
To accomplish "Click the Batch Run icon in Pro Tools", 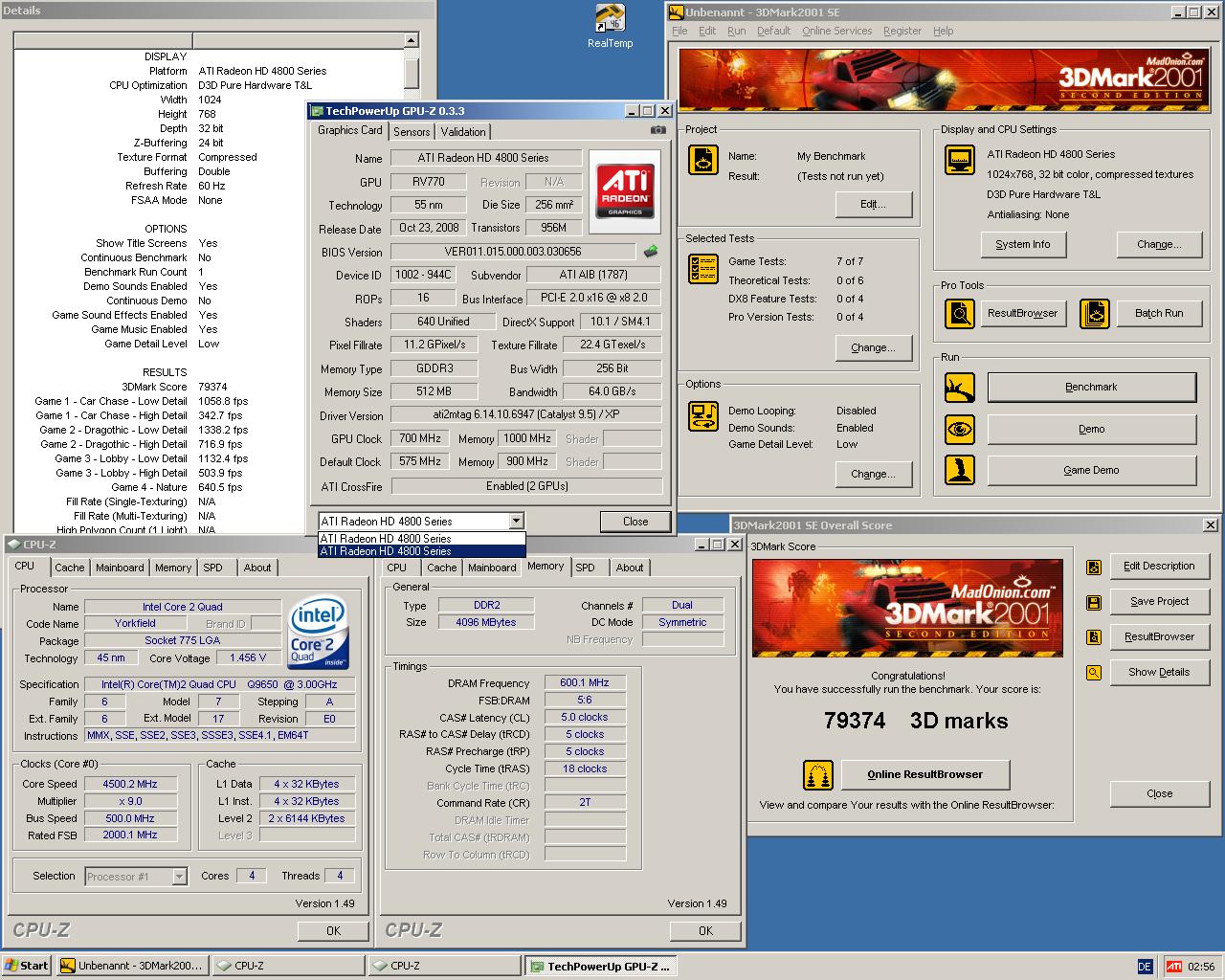I will (x=1095, y=313).
